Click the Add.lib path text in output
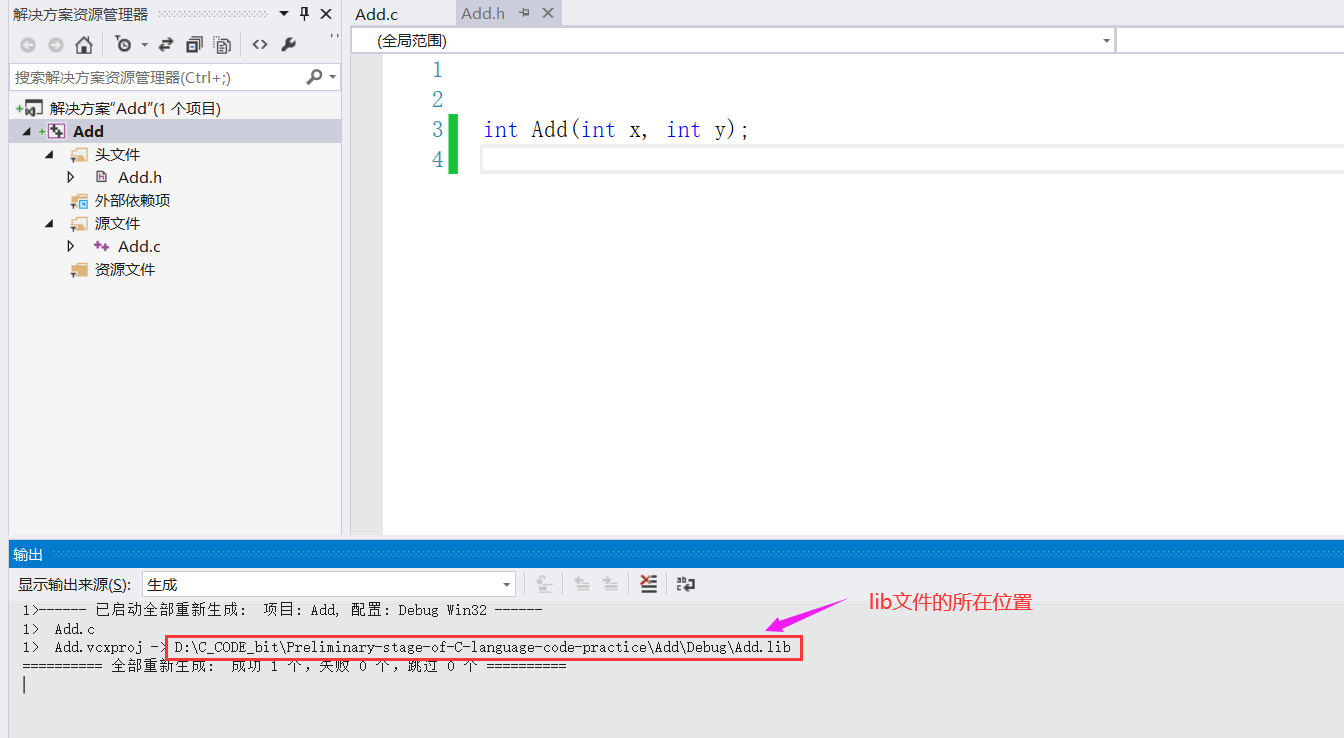The height and width of the screenshot is (738, 1344). tap(482, 647)
